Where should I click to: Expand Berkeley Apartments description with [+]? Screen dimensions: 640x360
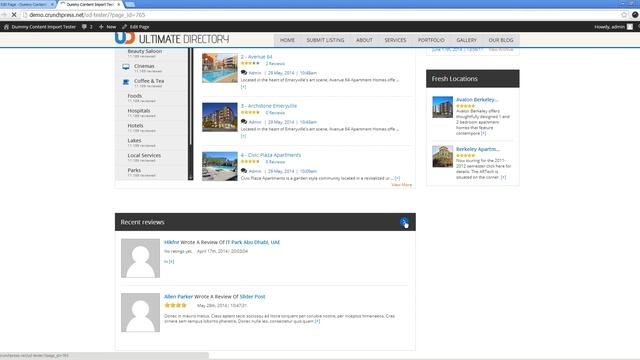(x=503, y=177)
